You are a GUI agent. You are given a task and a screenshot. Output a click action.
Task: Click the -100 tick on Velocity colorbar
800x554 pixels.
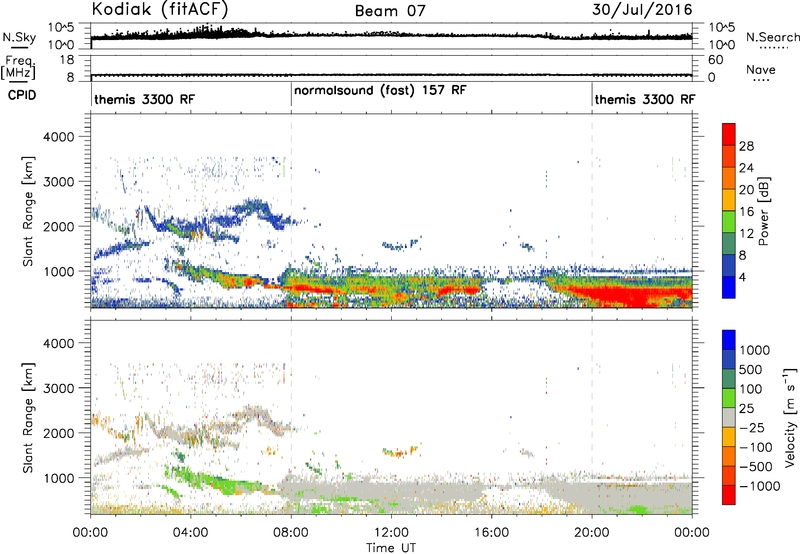(x=756, y=447)
